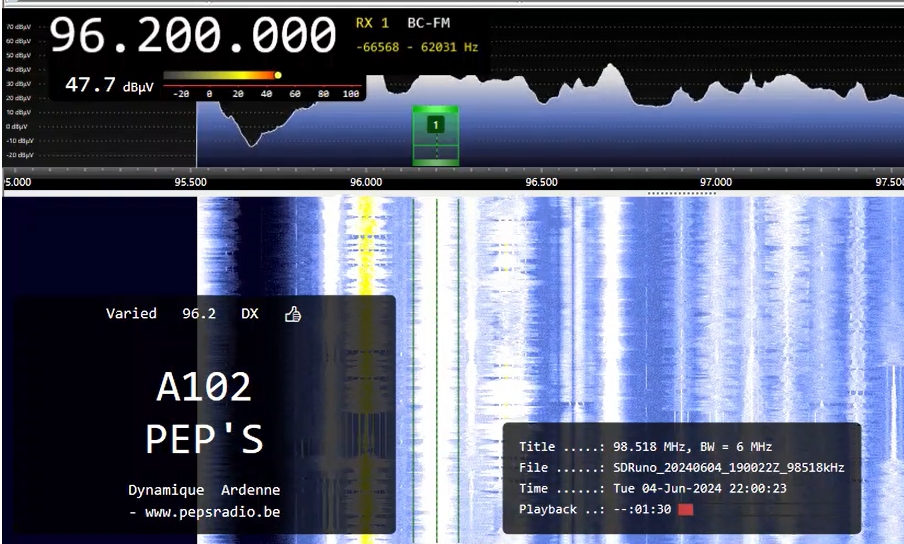Click the Varied program type label
Screen dimensions: 904x544
coord(131,314)
